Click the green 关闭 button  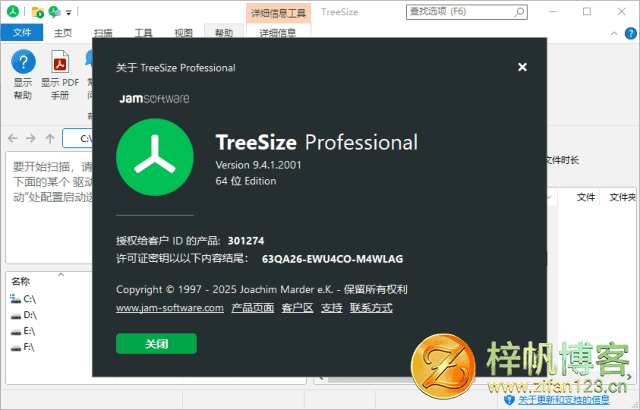click(x=156, y=344)
